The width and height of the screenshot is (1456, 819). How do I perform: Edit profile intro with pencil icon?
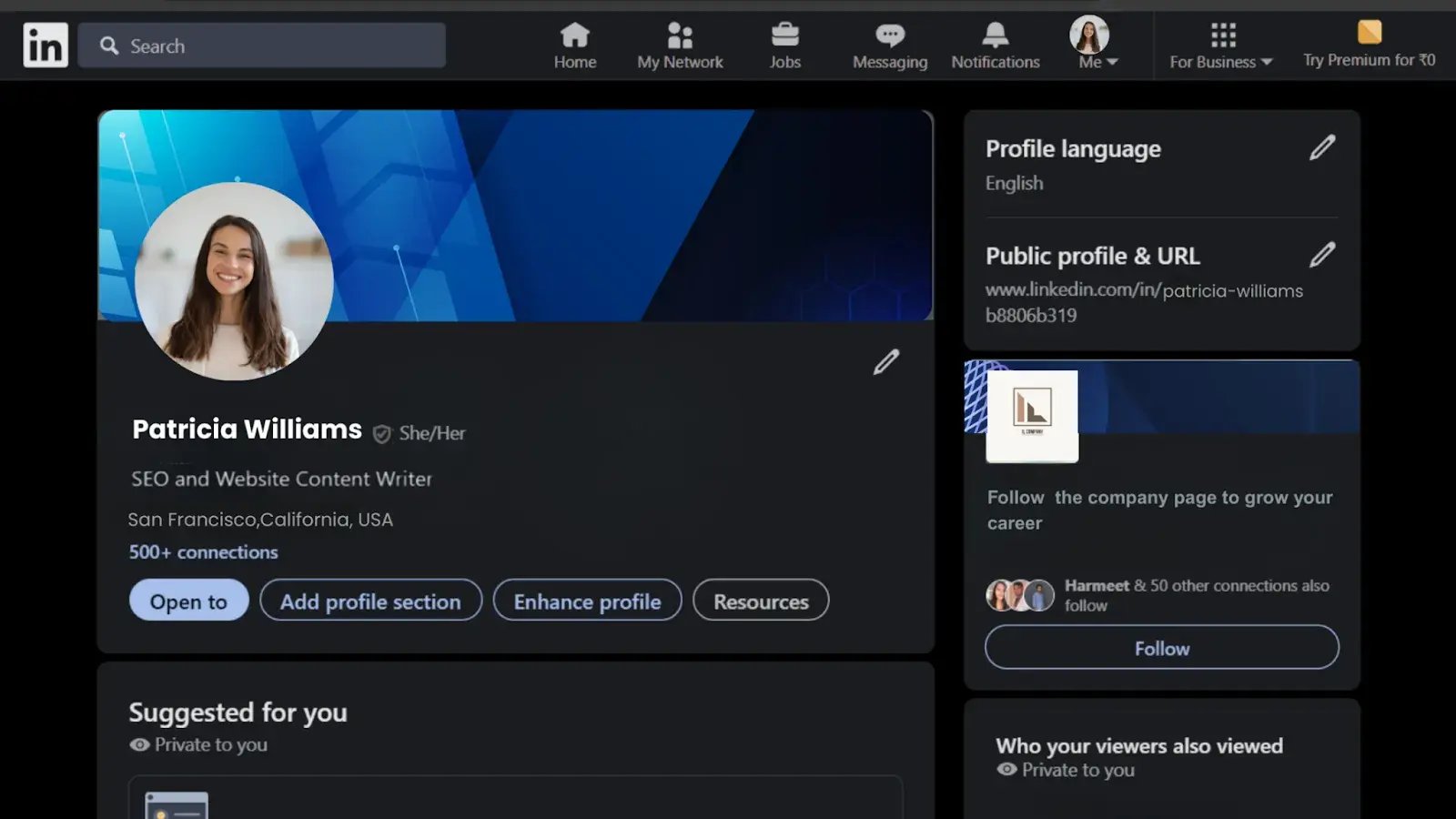click(885, 362)
